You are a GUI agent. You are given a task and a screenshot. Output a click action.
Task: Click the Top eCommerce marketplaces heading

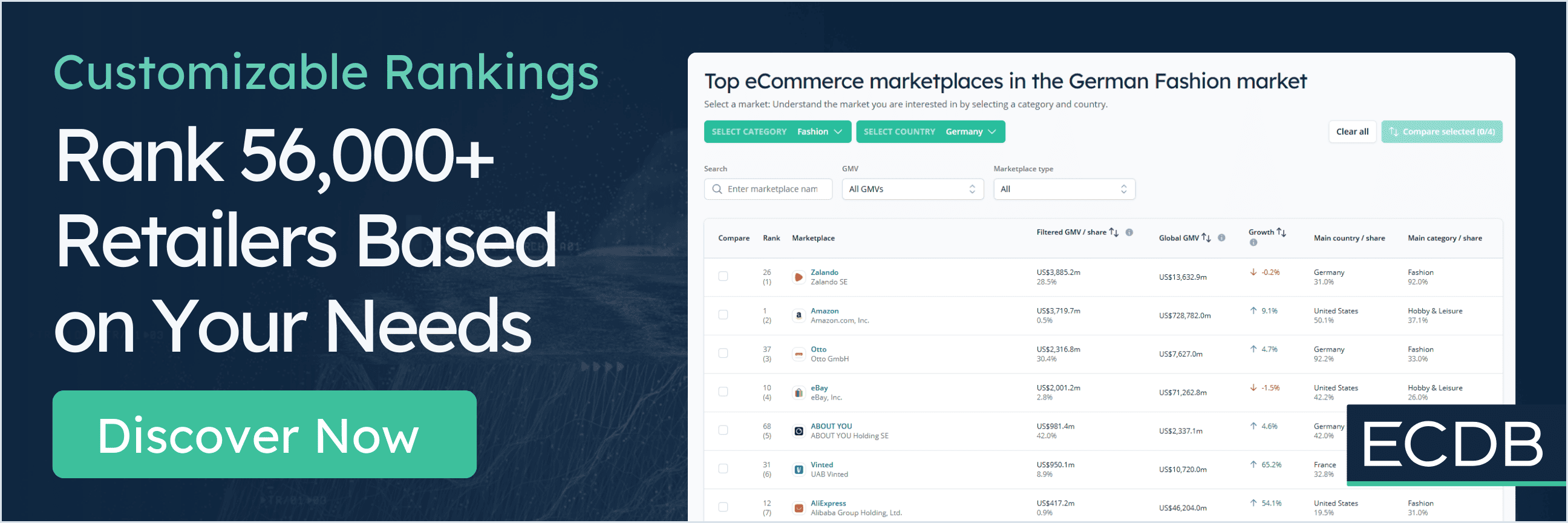(1005, 81)
